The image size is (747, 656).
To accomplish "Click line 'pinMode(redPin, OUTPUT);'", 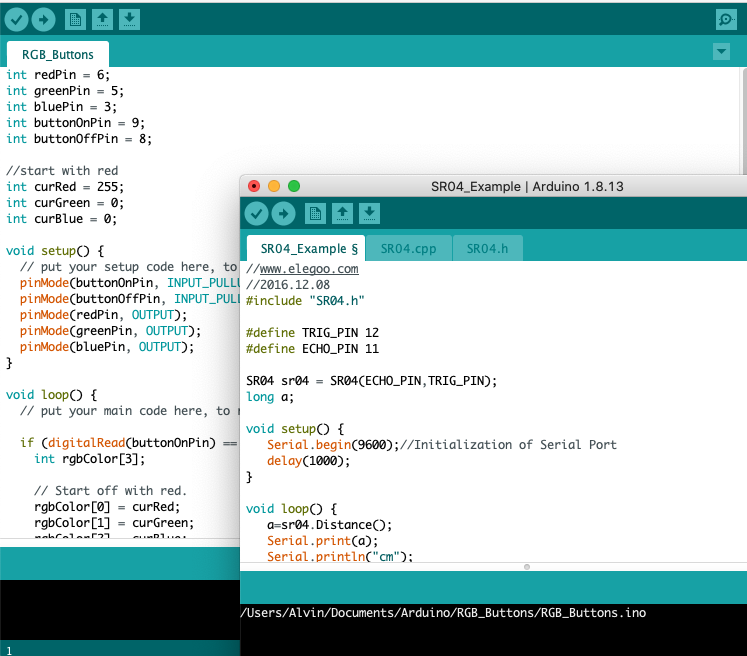I will pyautogui.click(x=103, y=314).
